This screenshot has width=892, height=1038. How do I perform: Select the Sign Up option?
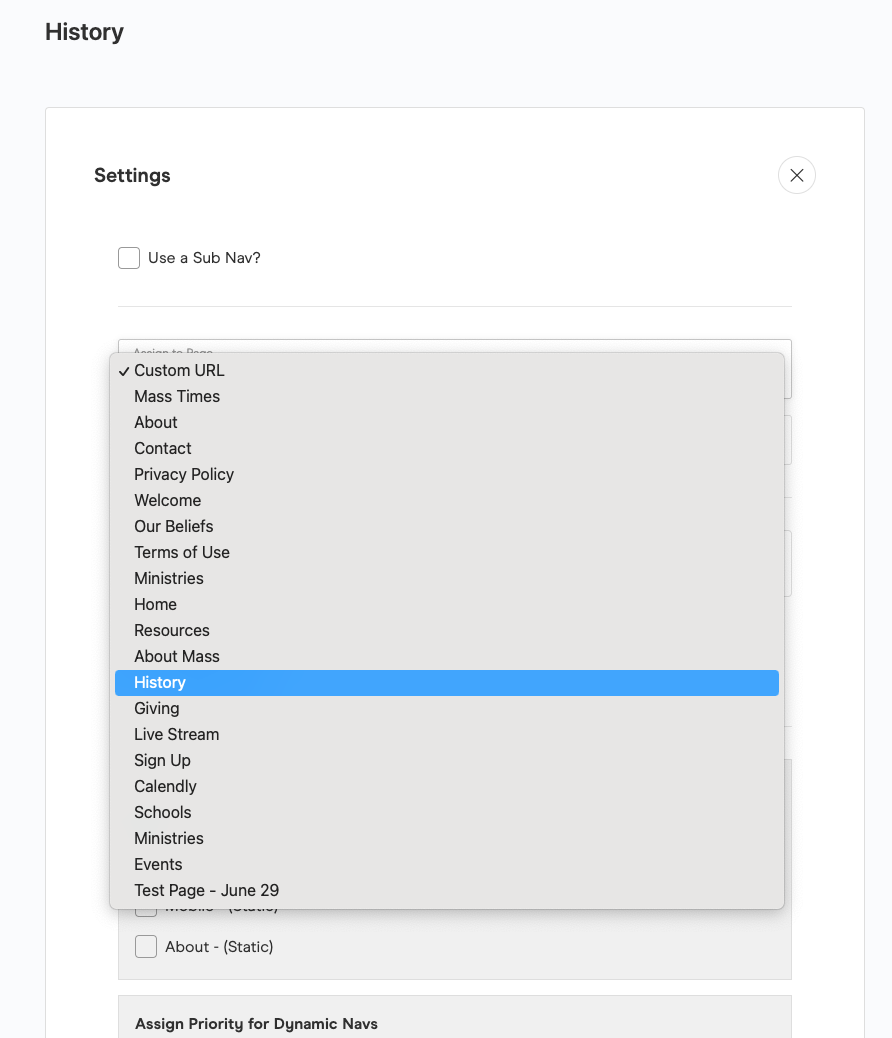click(x=163, y=760)
